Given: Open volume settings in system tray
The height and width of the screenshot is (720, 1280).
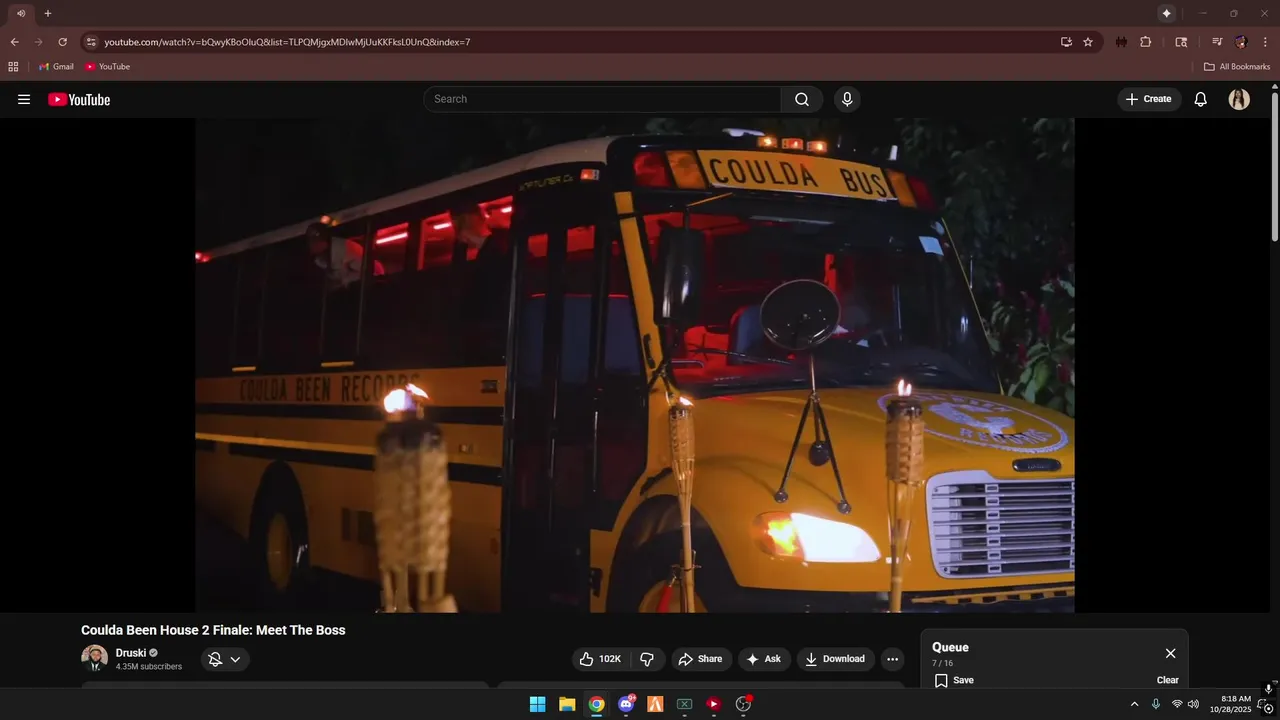Looking at the screenshot, I should (1193, 704).
